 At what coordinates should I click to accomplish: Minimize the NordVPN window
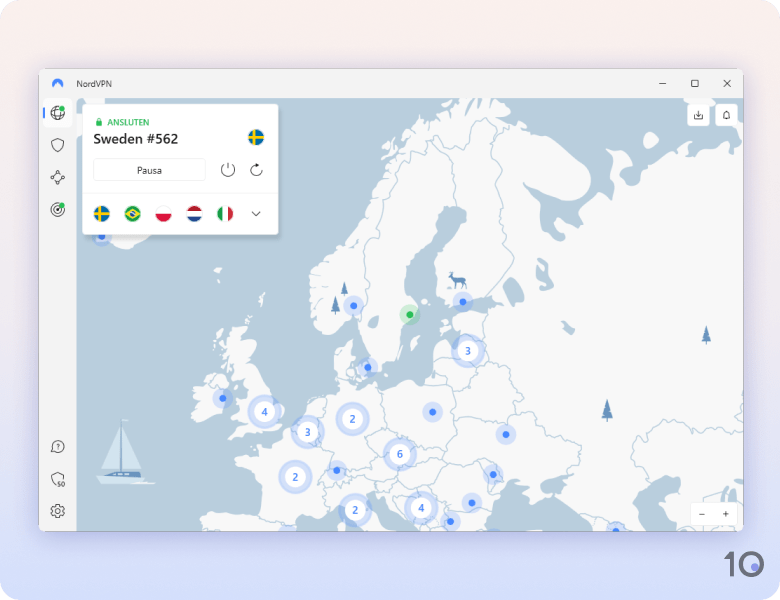pos(663,84)
